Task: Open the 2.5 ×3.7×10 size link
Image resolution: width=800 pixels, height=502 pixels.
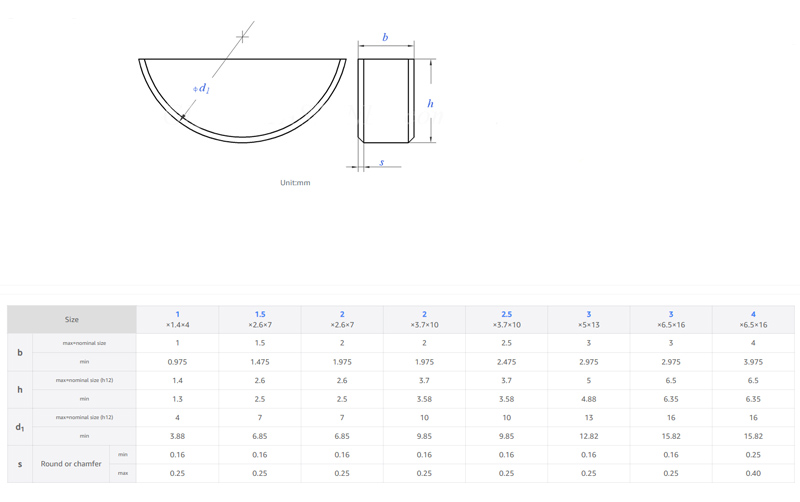Action: tap(506, 319)
